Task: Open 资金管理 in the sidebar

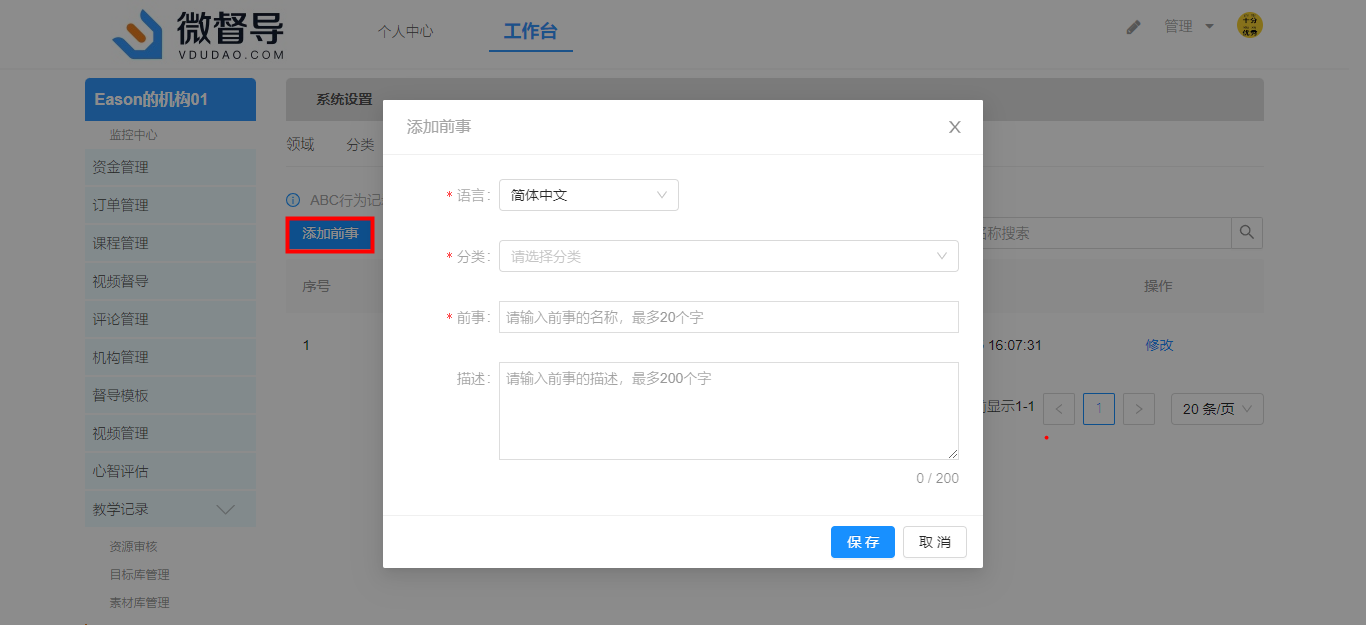Action: (x=170, y=167)
